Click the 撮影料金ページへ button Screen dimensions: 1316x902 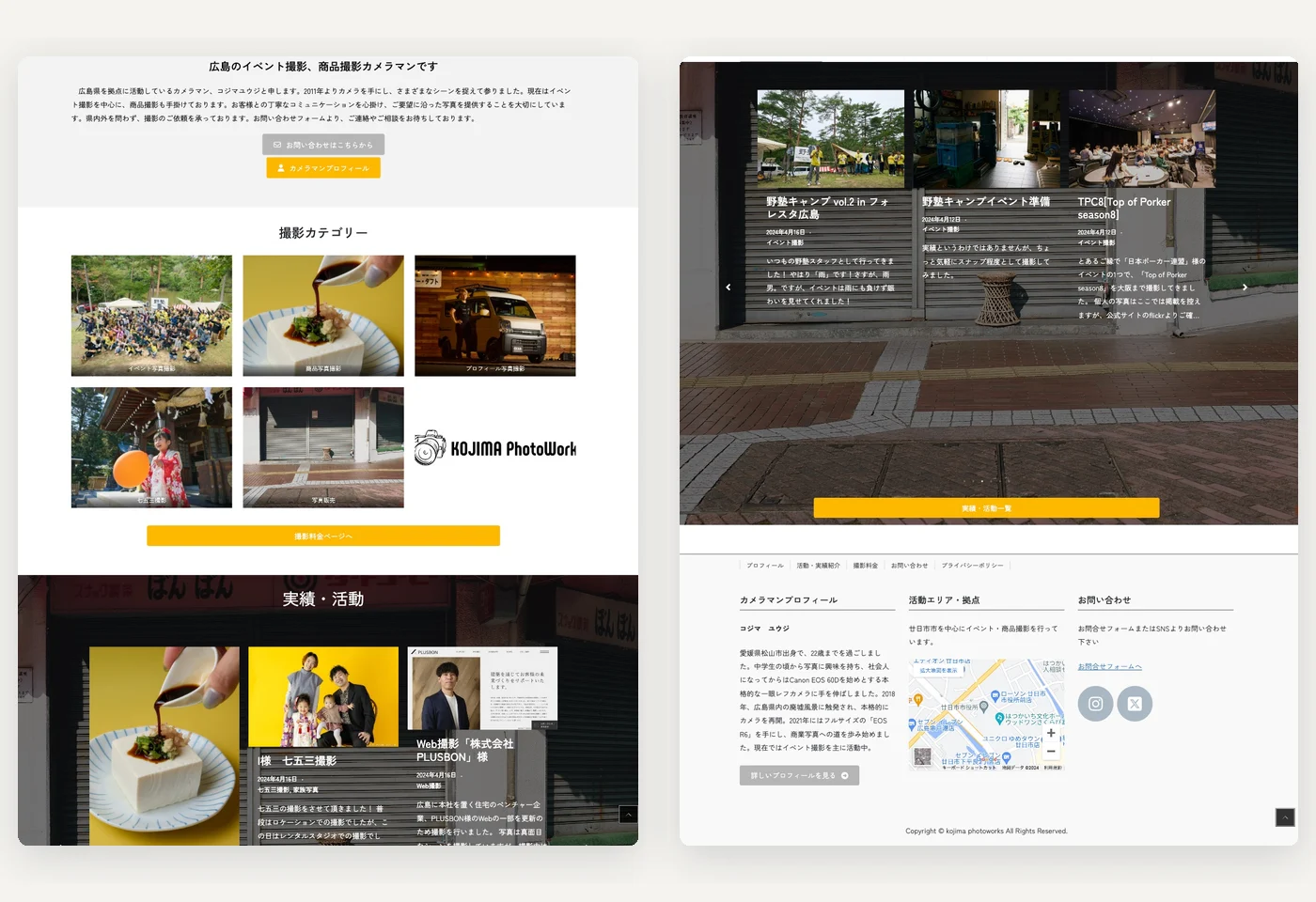coord(323,536)
